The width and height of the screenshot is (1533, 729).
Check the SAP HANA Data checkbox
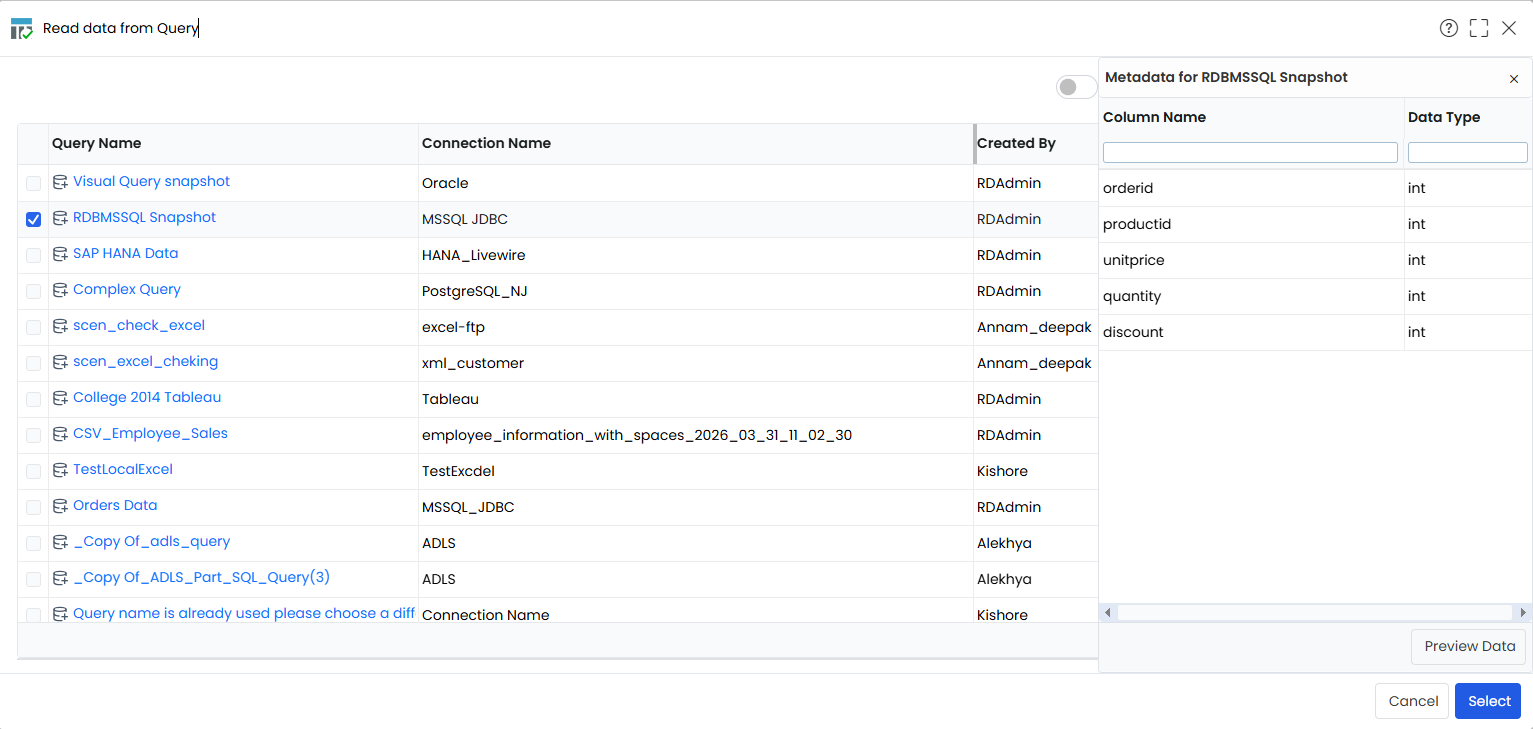click(34, 255)
